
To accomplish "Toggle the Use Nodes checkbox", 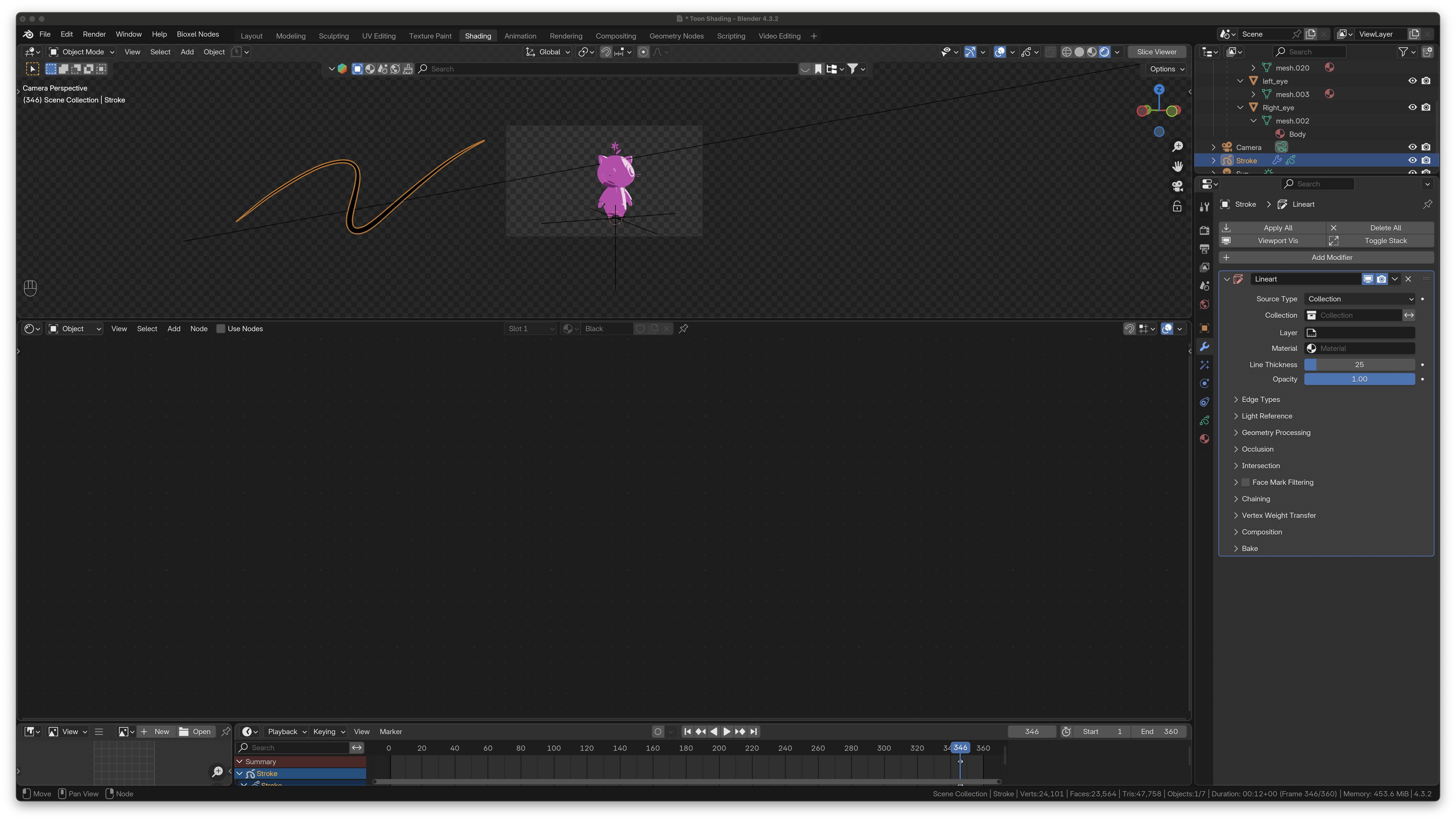I will (x=221, y=329).
